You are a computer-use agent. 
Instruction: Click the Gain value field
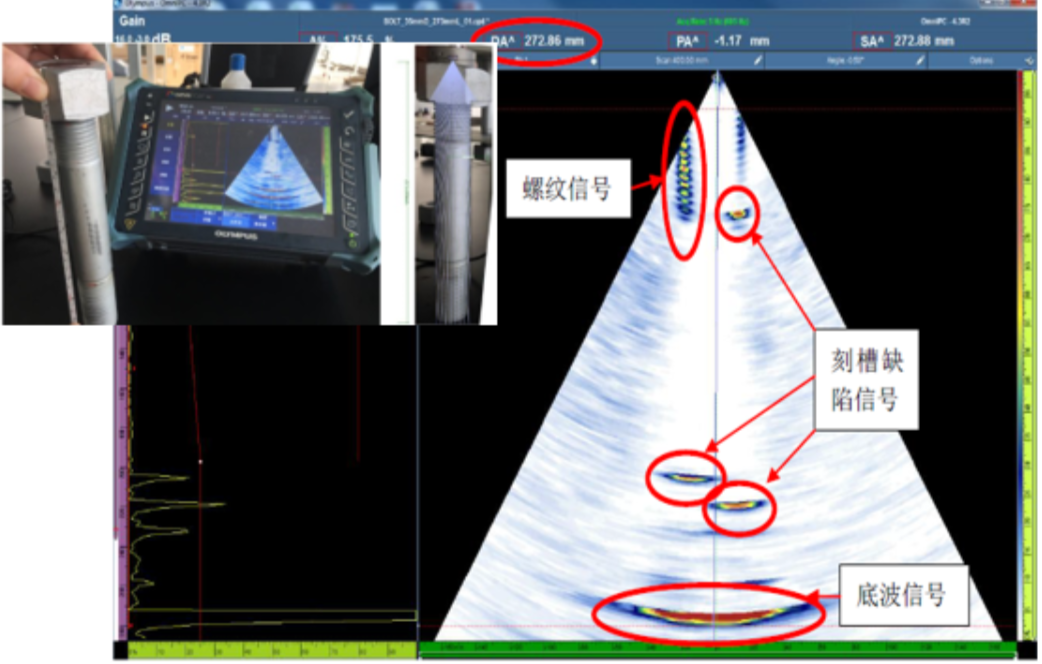(x=143, y=39)
